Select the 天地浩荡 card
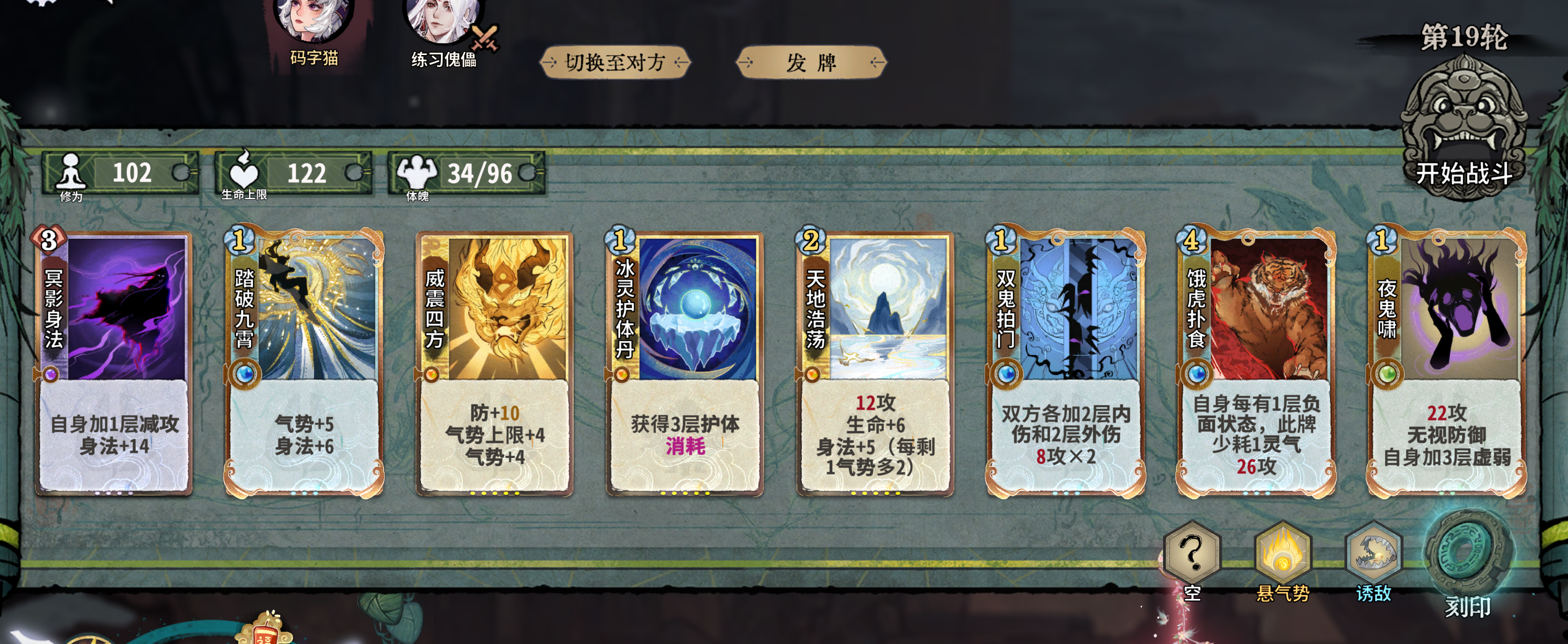This screenshot has width=1568, height=644. pos(875,362)
